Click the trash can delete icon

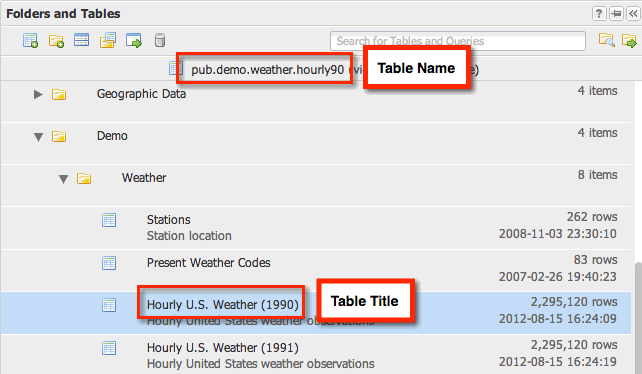pos(160,40)
